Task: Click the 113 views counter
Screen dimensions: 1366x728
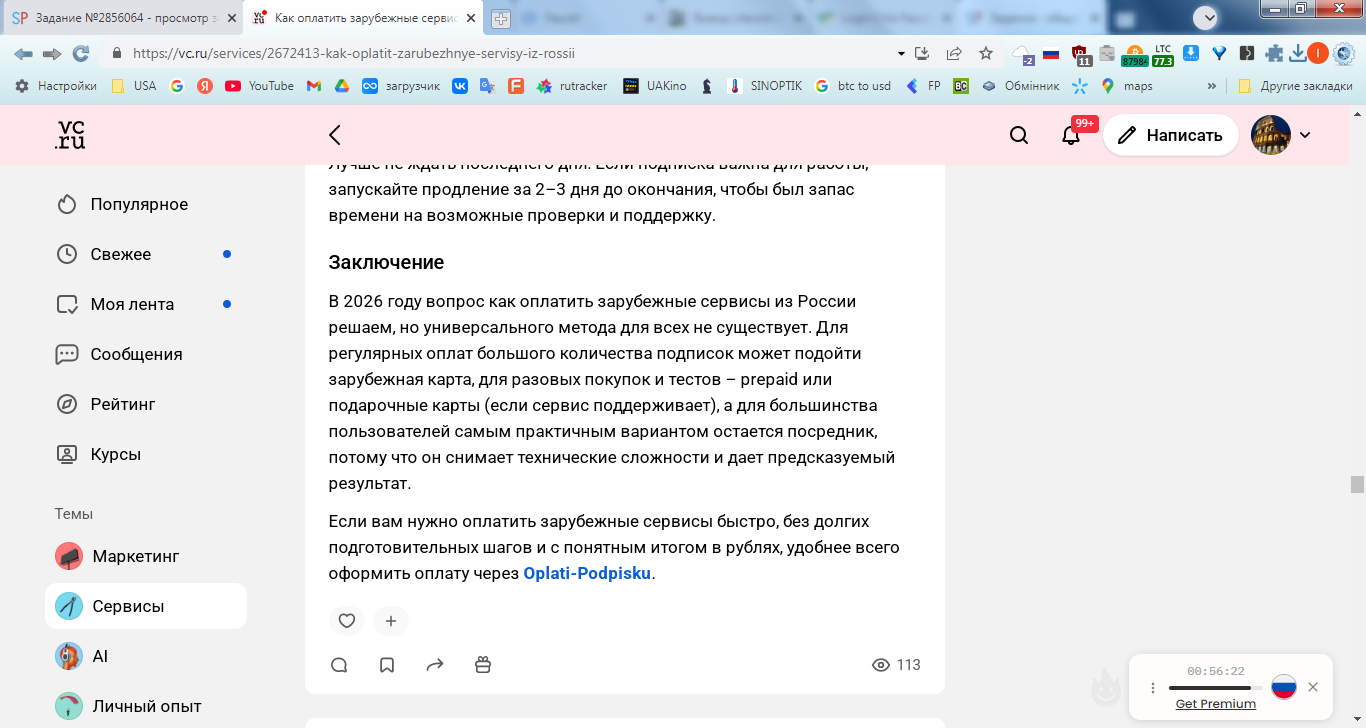Action: 896,665
